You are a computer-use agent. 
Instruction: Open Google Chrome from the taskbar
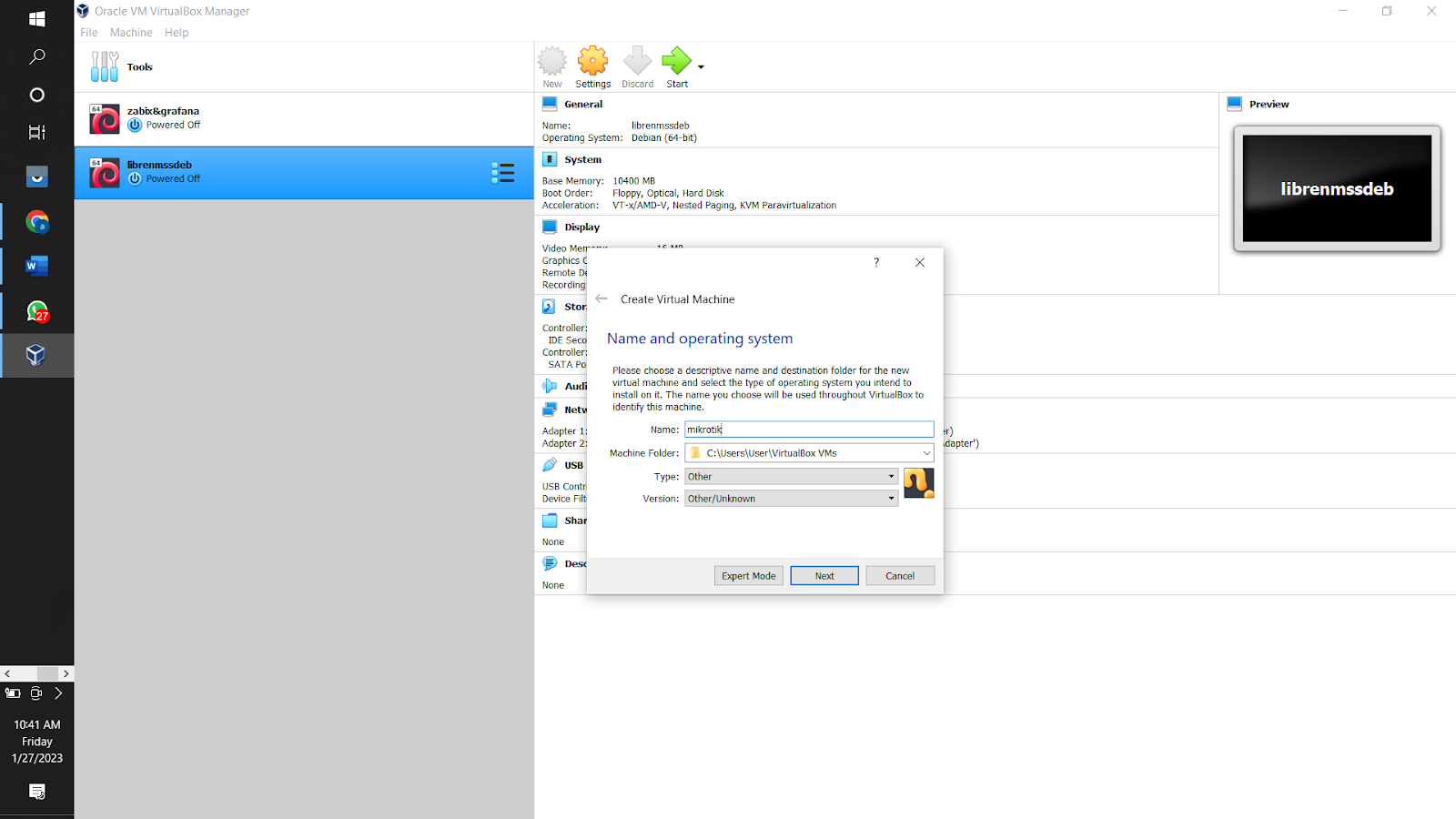point(37,222)
